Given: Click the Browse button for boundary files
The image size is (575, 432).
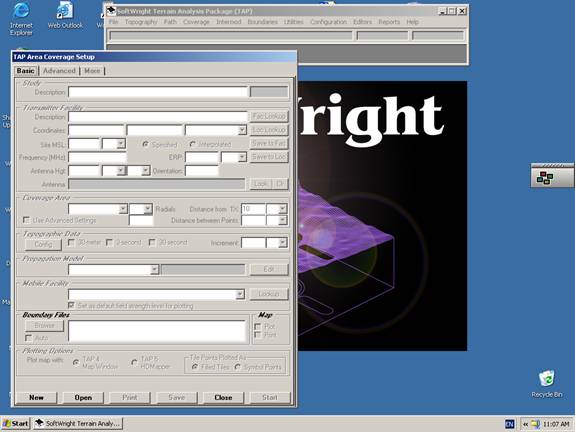Looking at the screenshot, I should click(44, 326).
